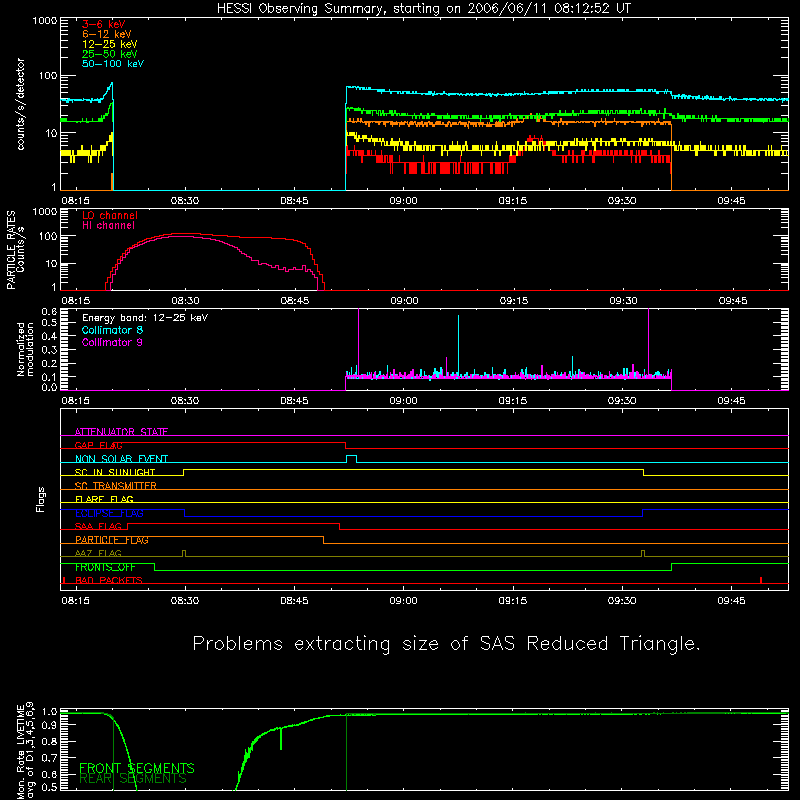The image size is (800, 800).
Task: Select the green FRONTS_OFF flag label
Action: tap(105, 567)
